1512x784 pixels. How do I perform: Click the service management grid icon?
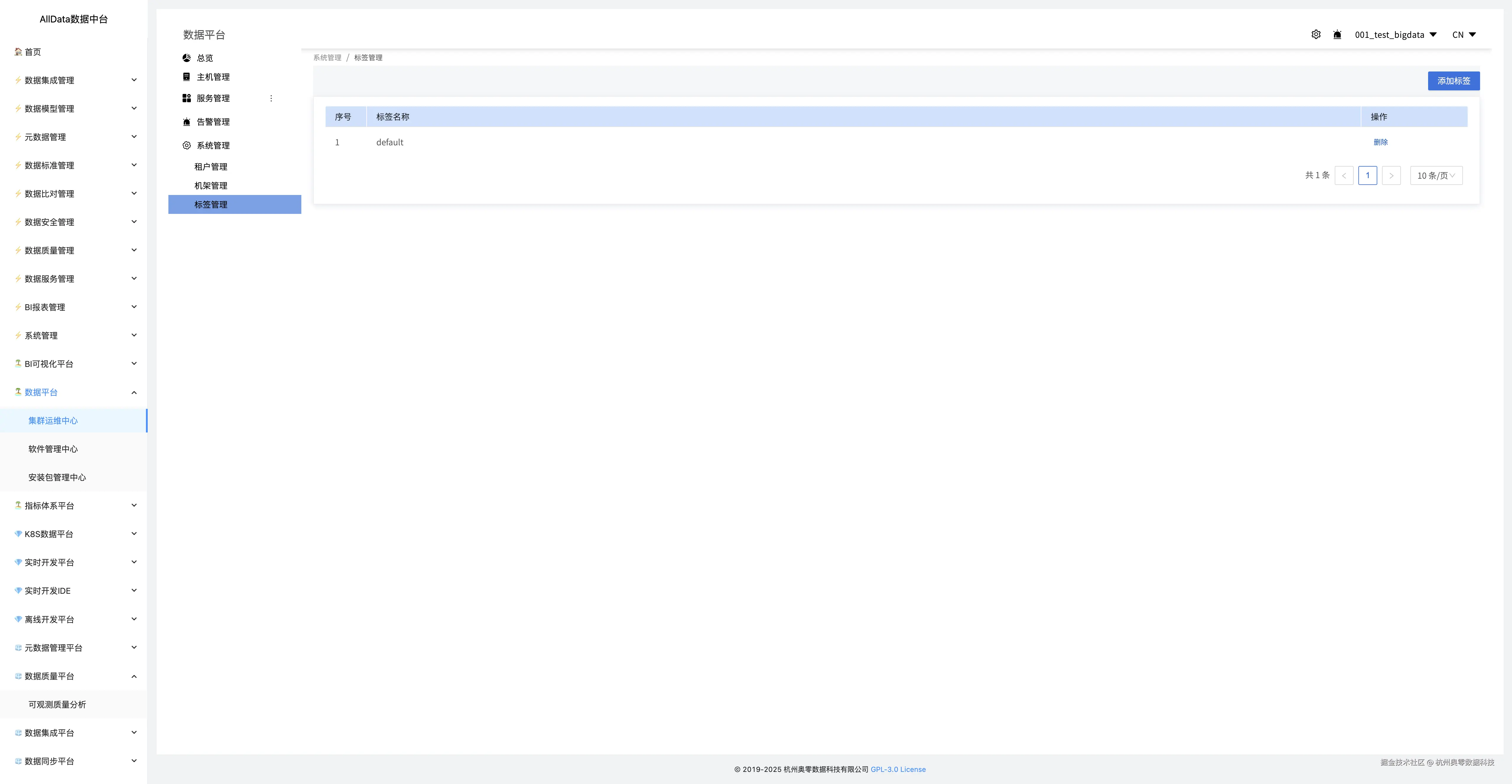[187, 98]
